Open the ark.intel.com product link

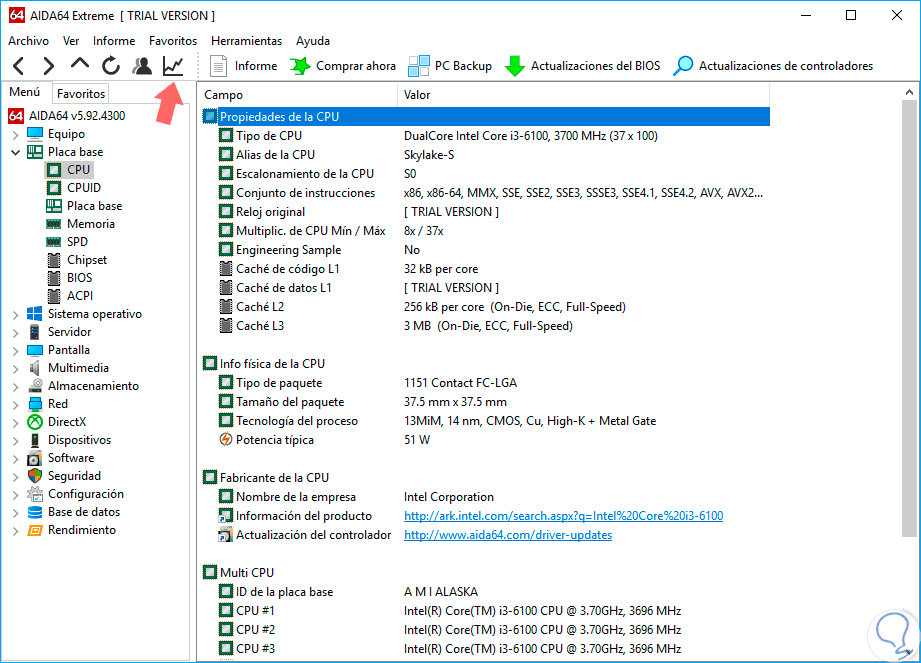click(563, 516)
